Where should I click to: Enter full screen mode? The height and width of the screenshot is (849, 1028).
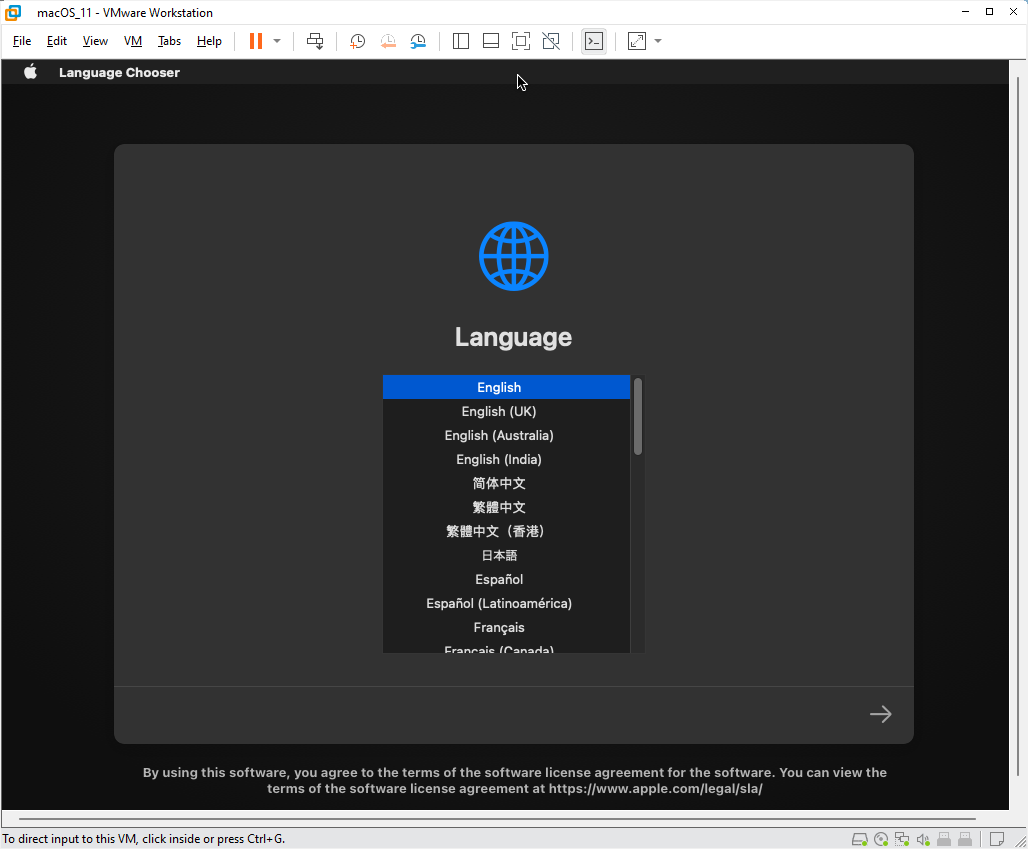pos(521,41)
